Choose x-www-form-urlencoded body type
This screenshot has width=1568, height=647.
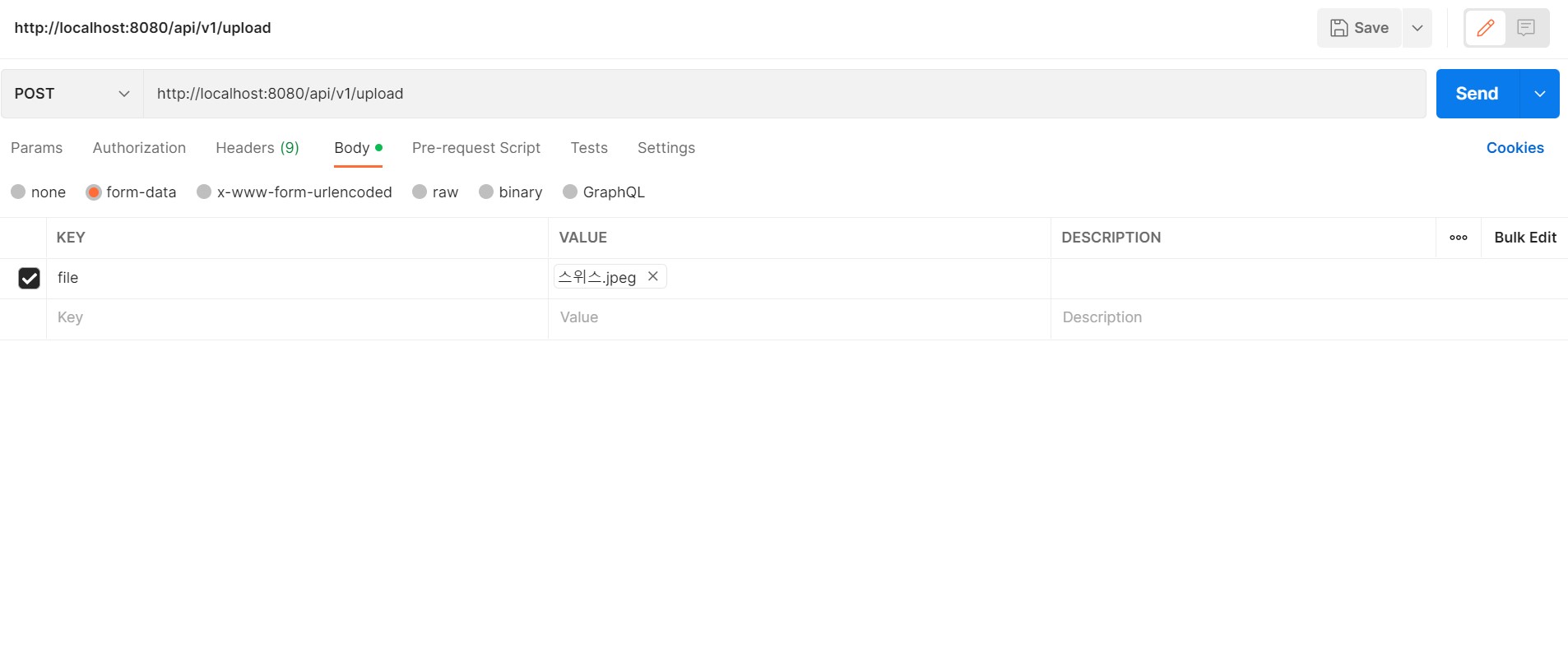pos(204,192)
